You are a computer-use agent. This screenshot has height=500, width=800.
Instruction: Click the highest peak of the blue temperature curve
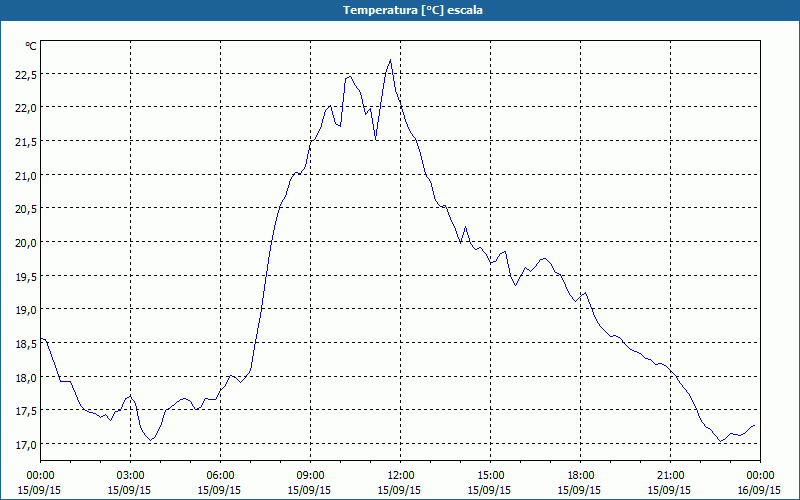click(390, 60)
